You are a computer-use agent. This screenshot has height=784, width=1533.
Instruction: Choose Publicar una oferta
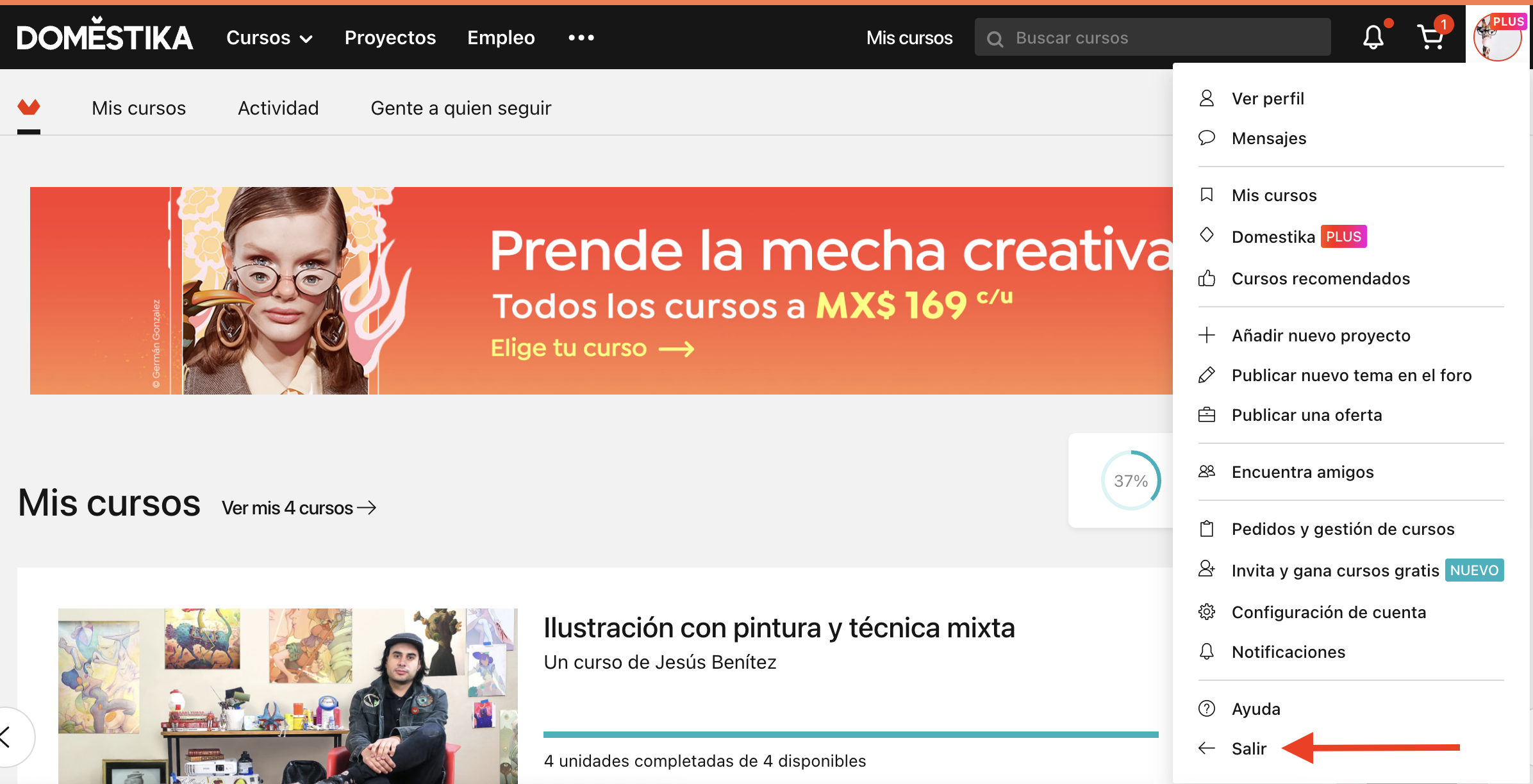[1307, 415]
